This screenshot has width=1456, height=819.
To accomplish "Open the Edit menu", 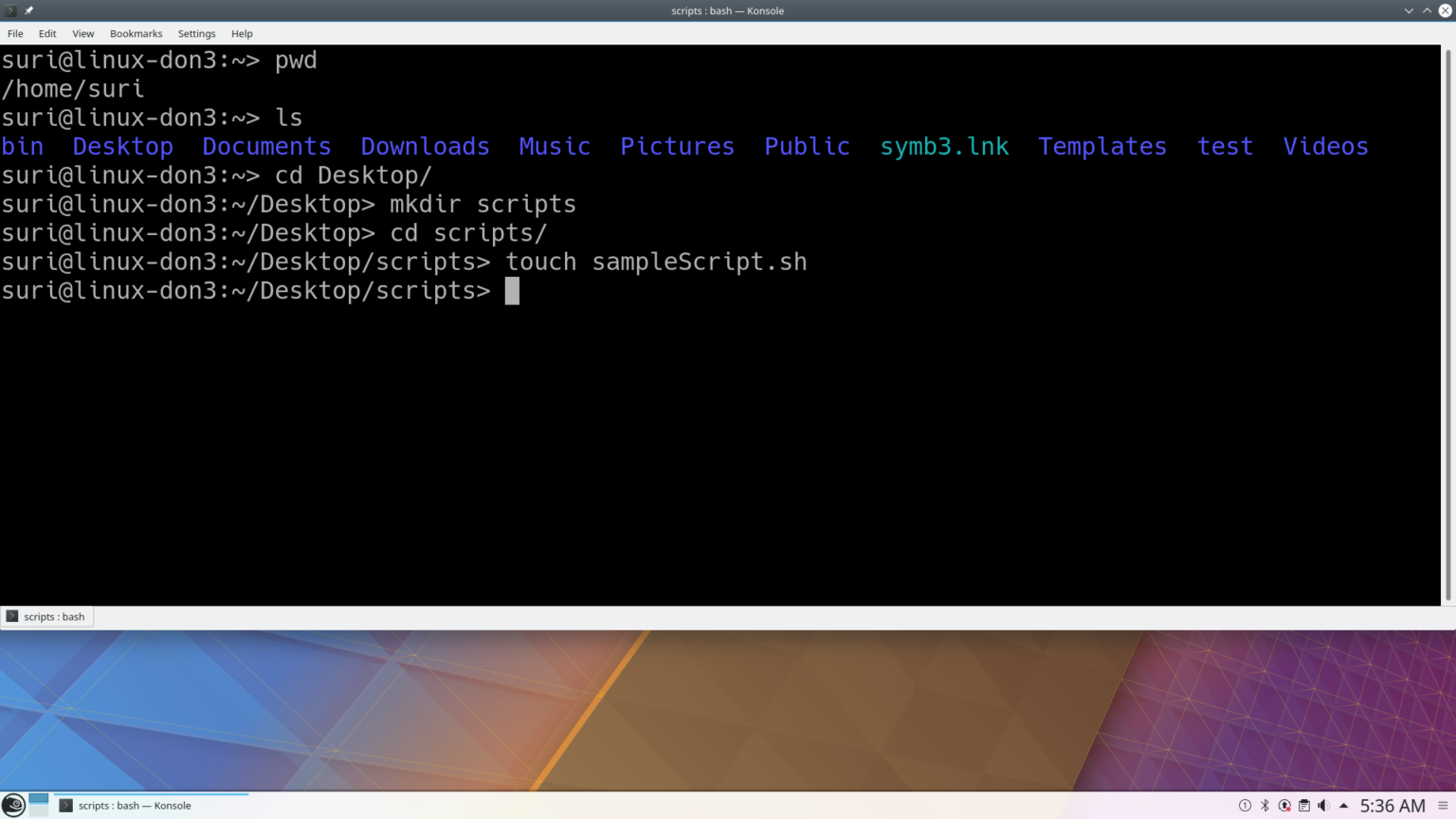I will tap(47, 33).
